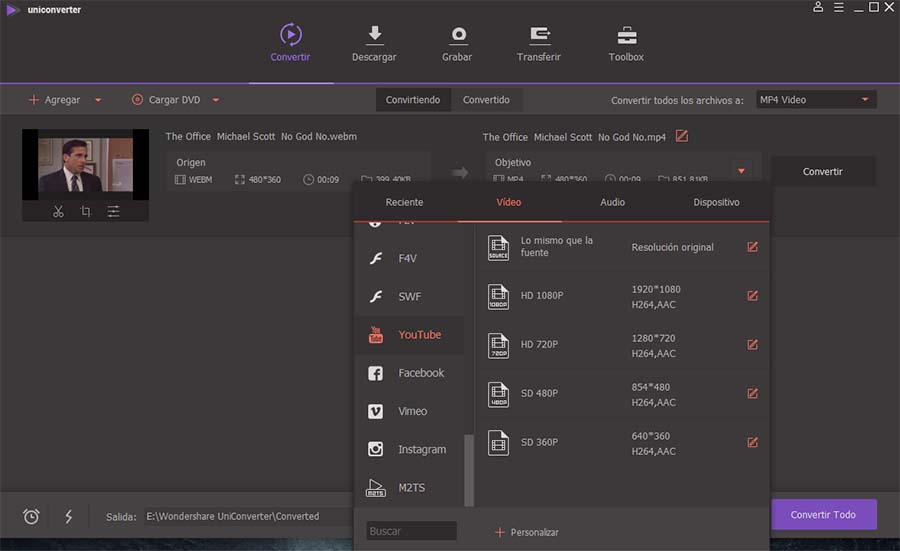Edit HD 1080P preset settings

(752, 296)
